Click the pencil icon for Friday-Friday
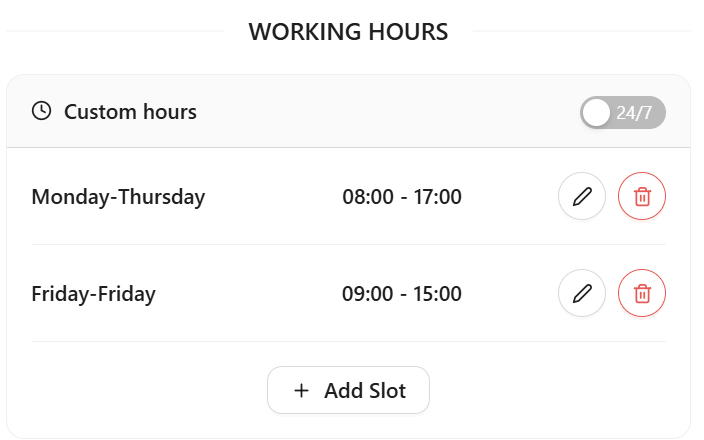Viewport: 704px width, 440px height. tap(581, 294)
